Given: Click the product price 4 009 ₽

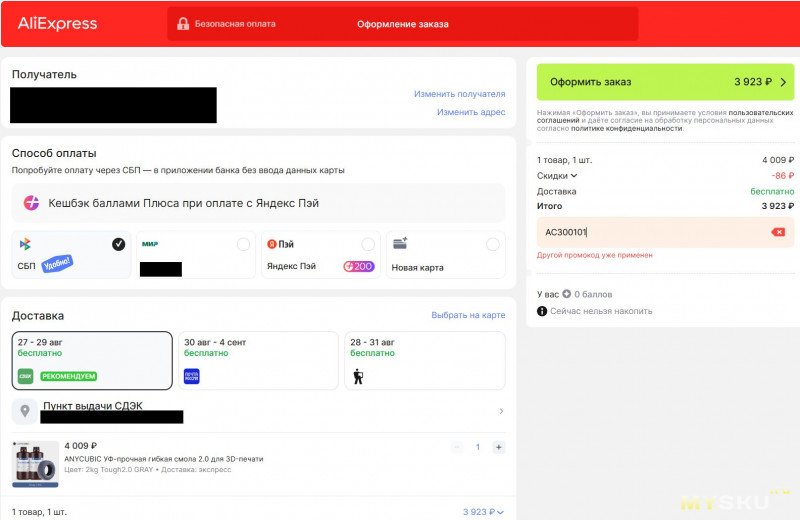Looking at the screenshot, I should point(81,445).
